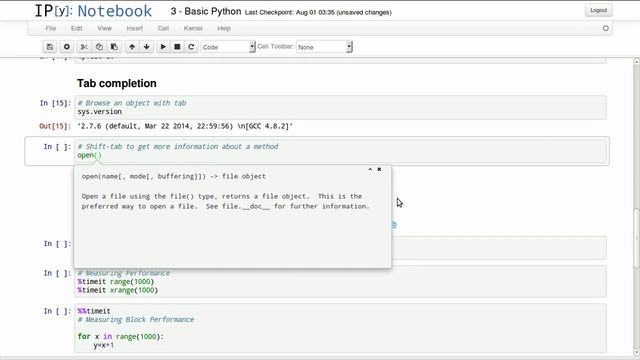Viewport: 640px width, 360px height.
Task: Open the Insert menu
Action: coord(135,28)
